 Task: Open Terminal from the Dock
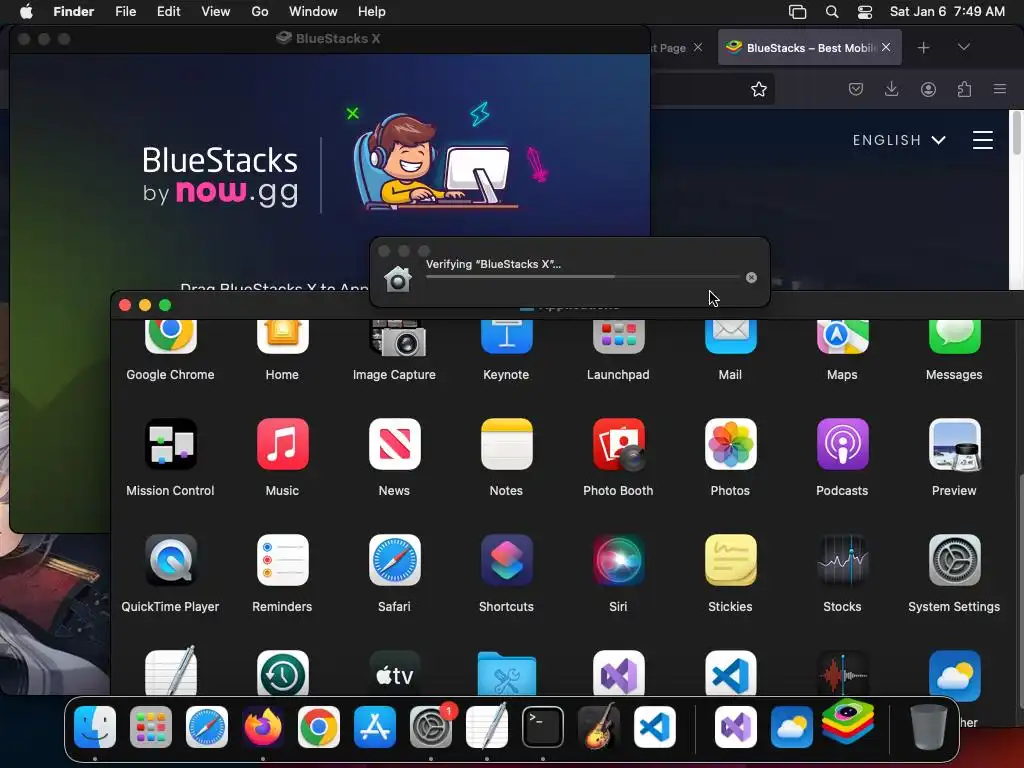coord(543,727)
